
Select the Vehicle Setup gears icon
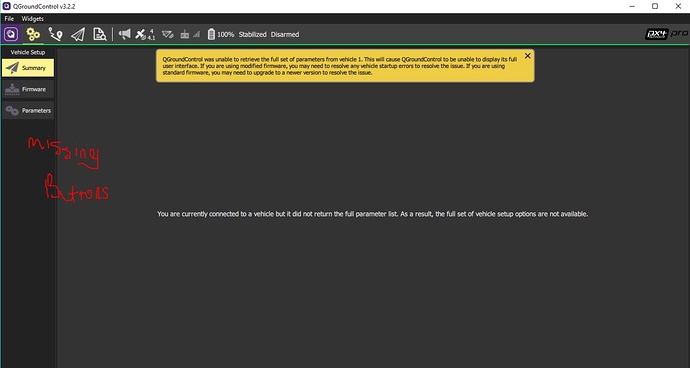pyautogui.click(x=33, y=34)
